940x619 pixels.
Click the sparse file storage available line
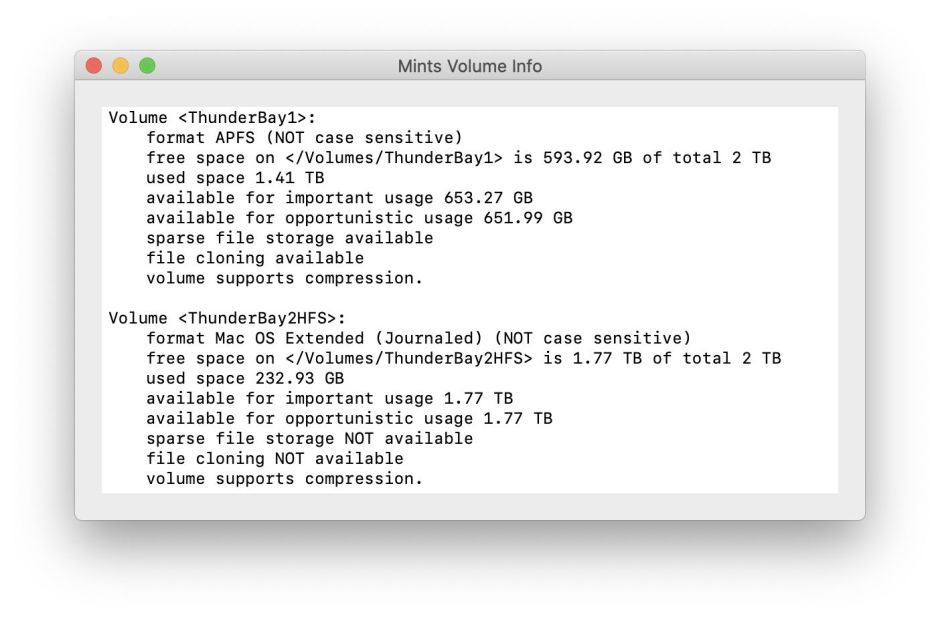(289, 238)
